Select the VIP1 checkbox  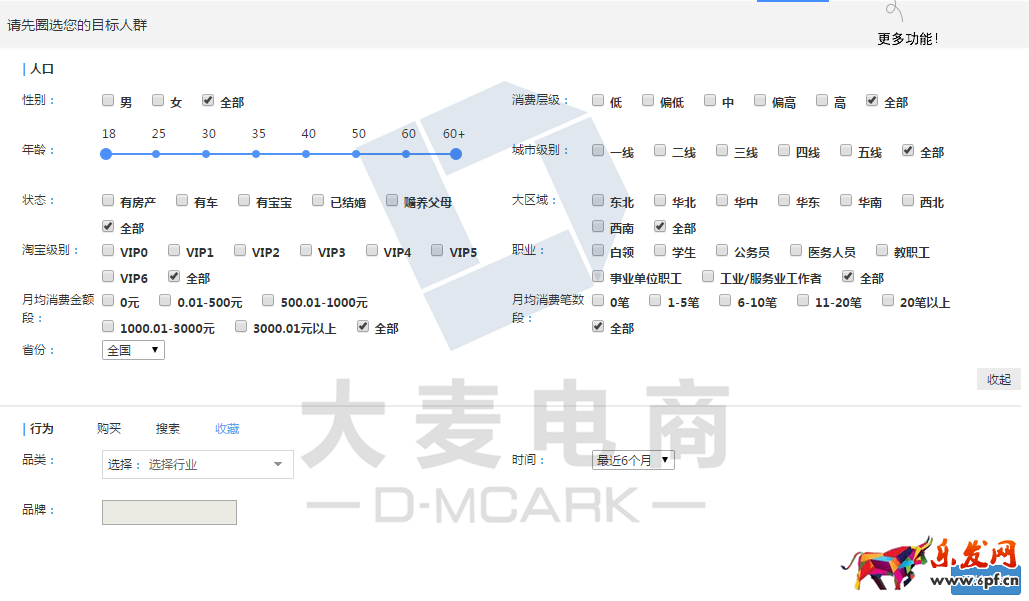tap(174, 250)
